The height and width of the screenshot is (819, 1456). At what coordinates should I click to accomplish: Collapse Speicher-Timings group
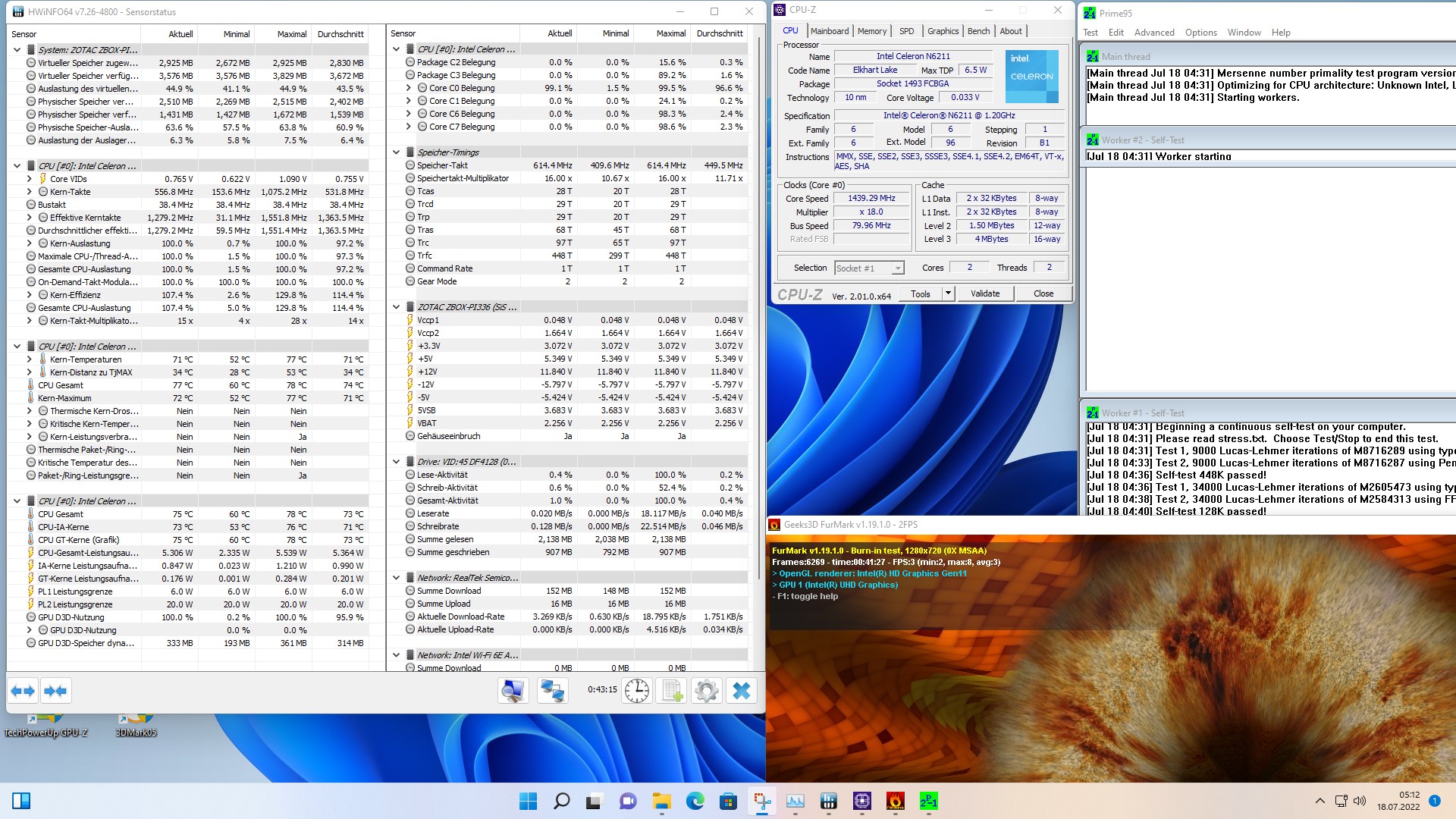(396, 152)
